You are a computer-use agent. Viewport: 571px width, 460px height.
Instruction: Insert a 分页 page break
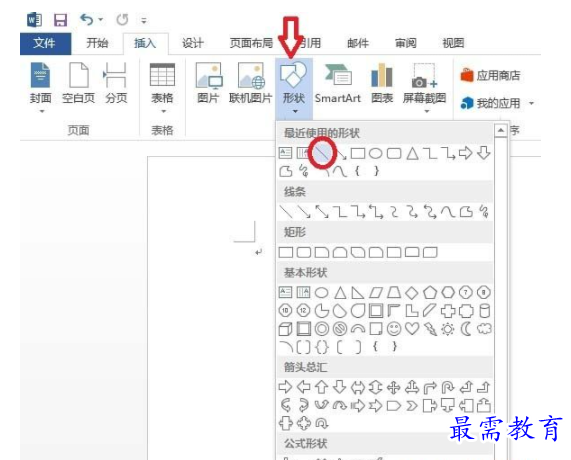[116, 83]
